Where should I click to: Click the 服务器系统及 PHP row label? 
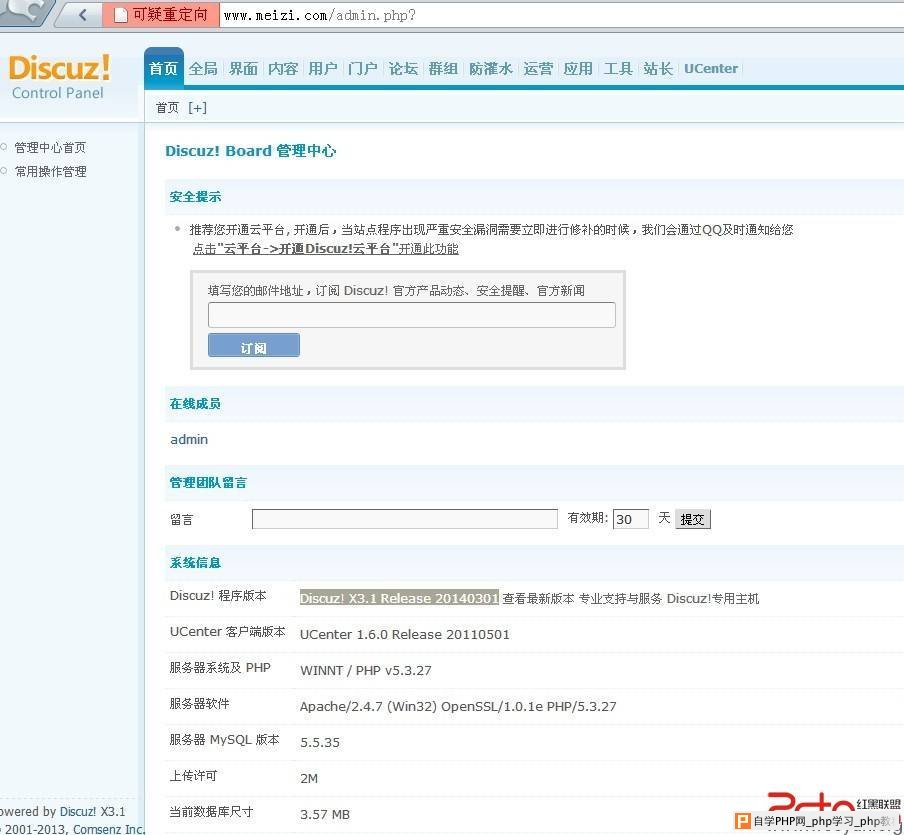[220, 668]
